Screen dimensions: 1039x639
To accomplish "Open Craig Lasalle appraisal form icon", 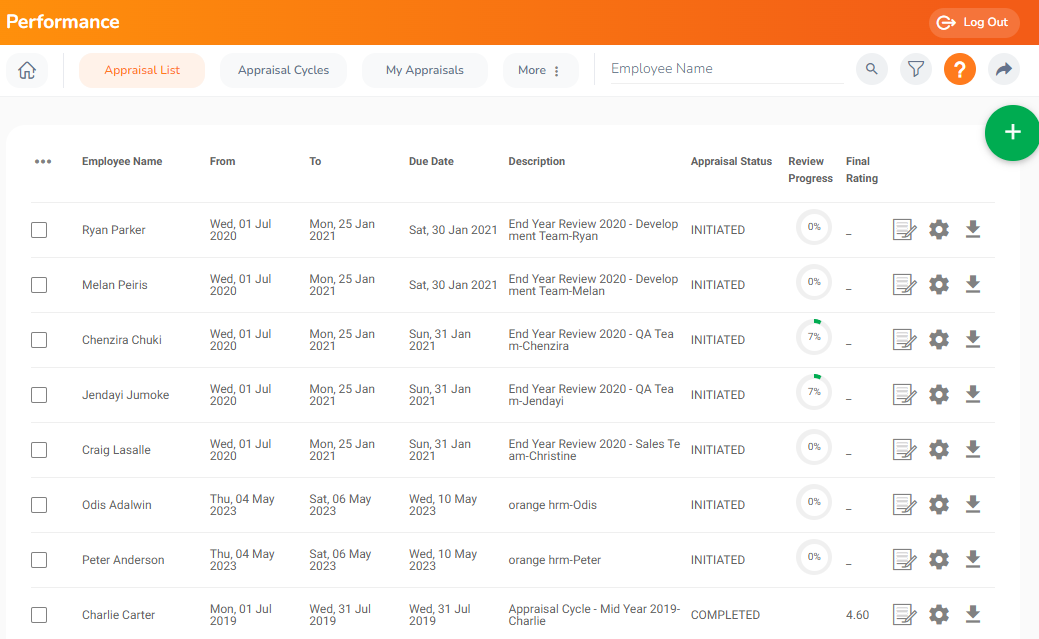I will (904, 450).
